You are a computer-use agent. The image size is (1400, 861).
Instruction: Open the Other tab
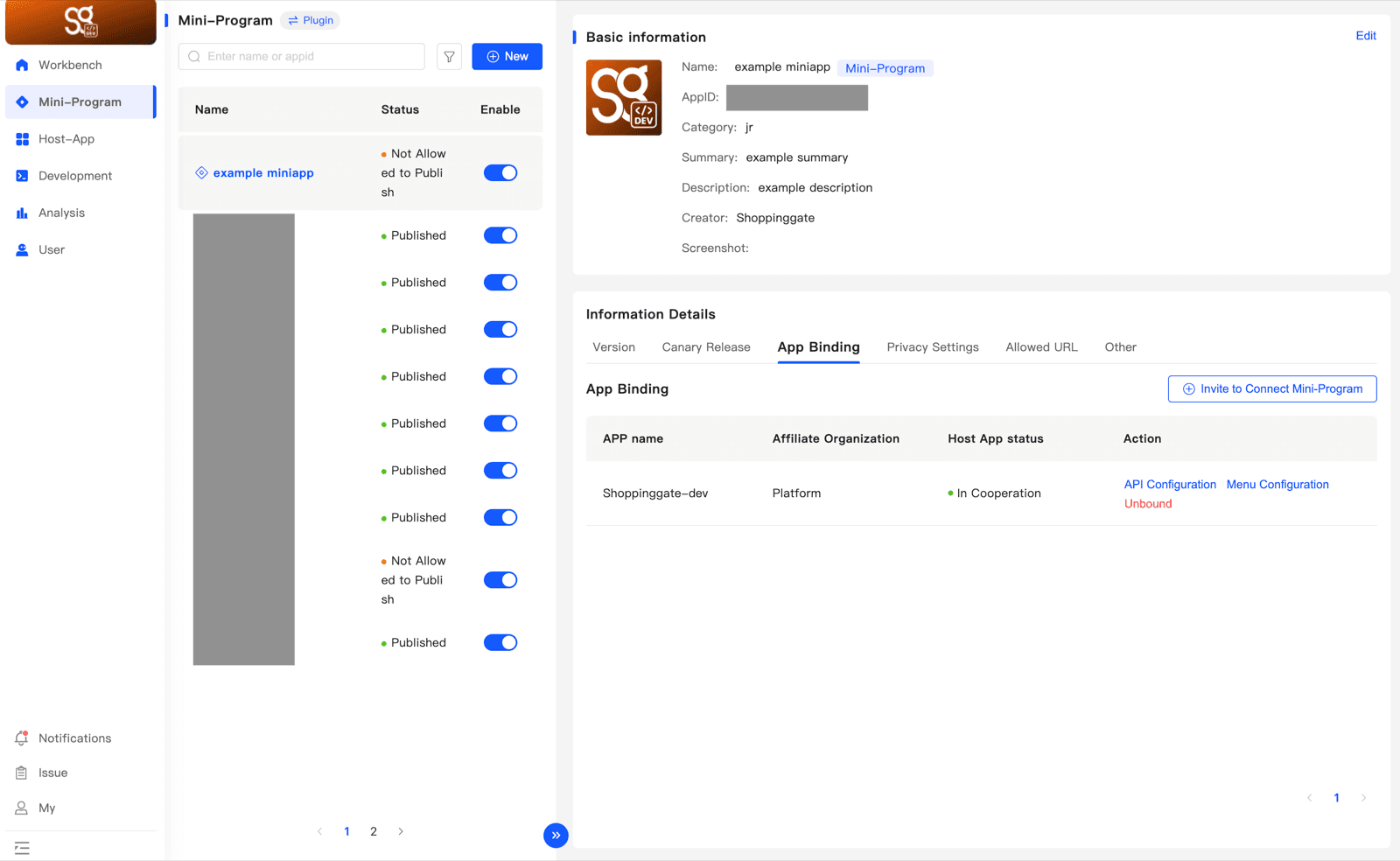pyautogui.click(x=1121, y=347)
